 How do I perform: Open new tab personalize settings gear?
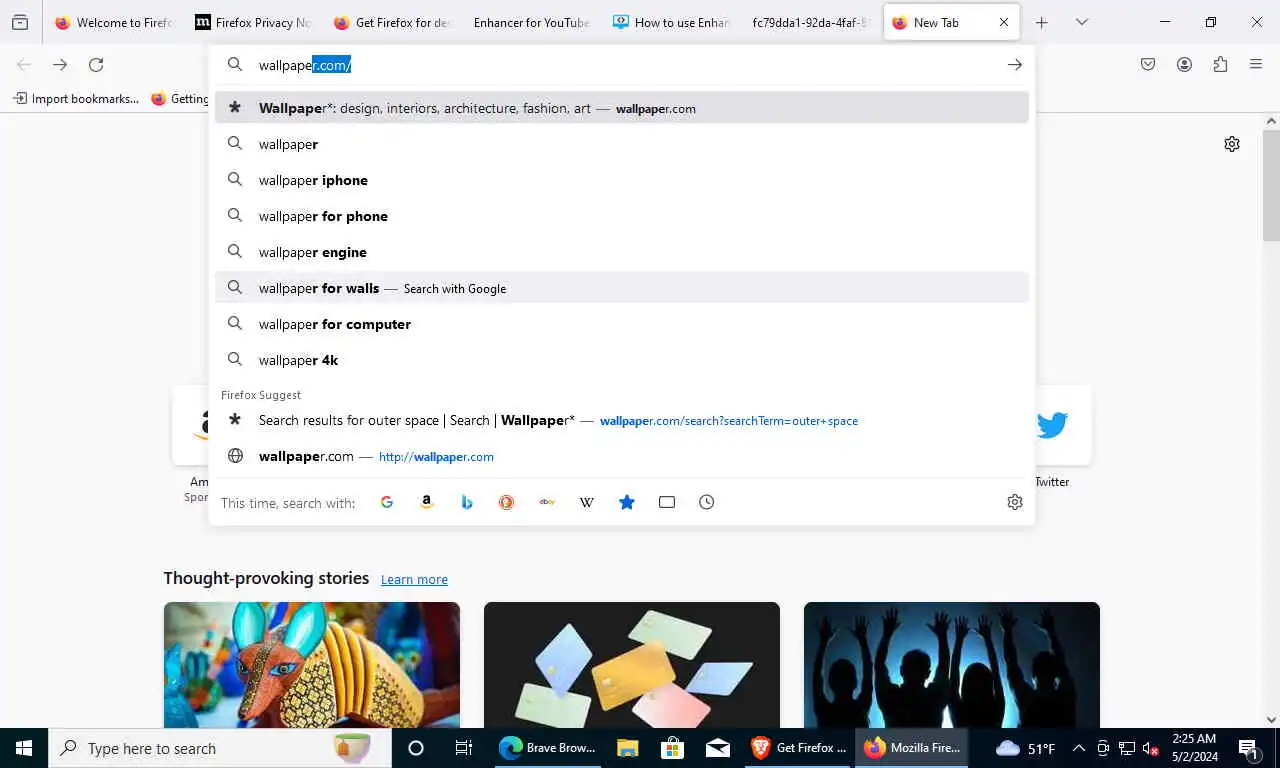1232,144
